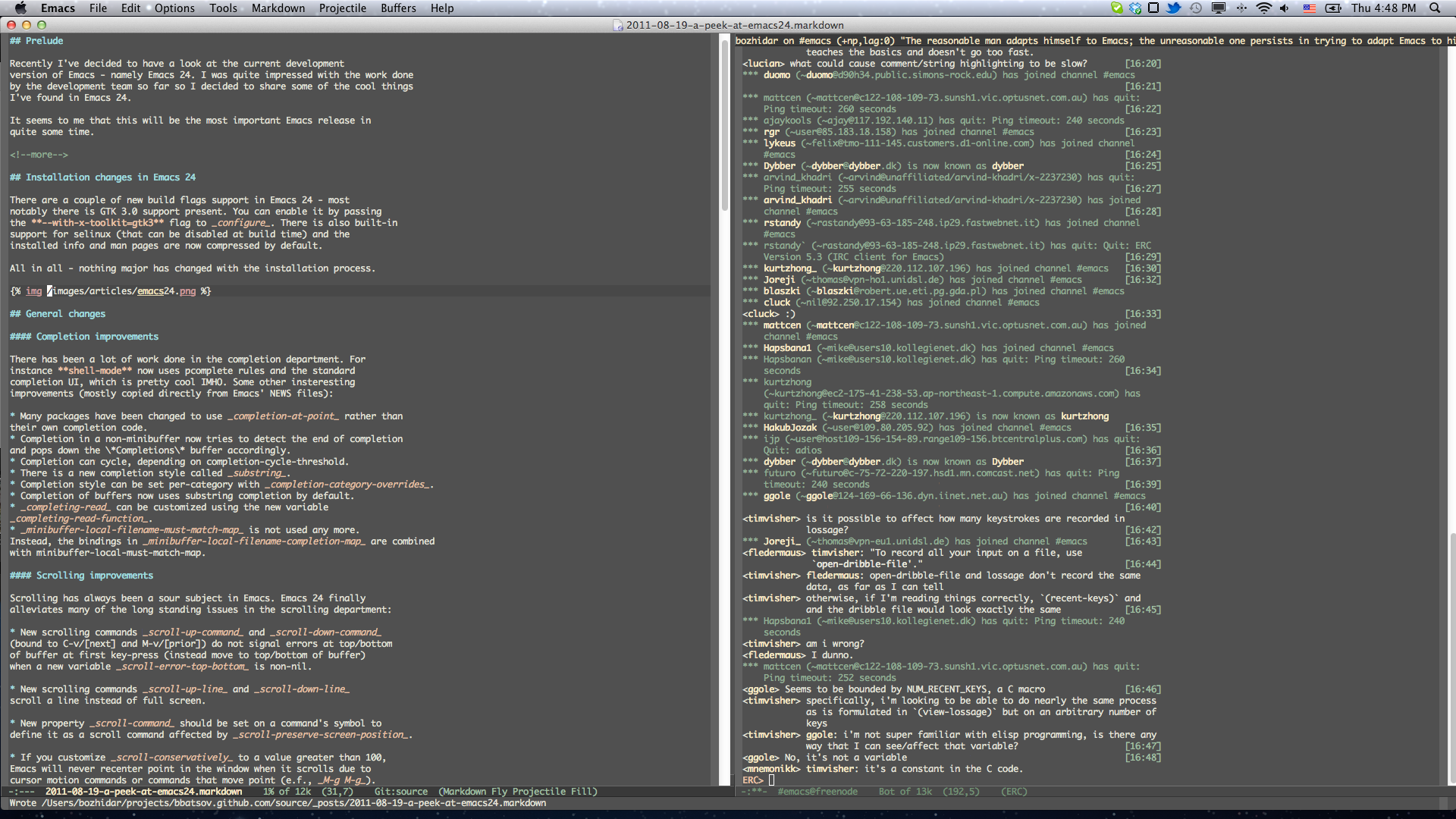Click '#### Scrolling improvements' heading
Screen dimensions: 1456x819
[81, 576]
